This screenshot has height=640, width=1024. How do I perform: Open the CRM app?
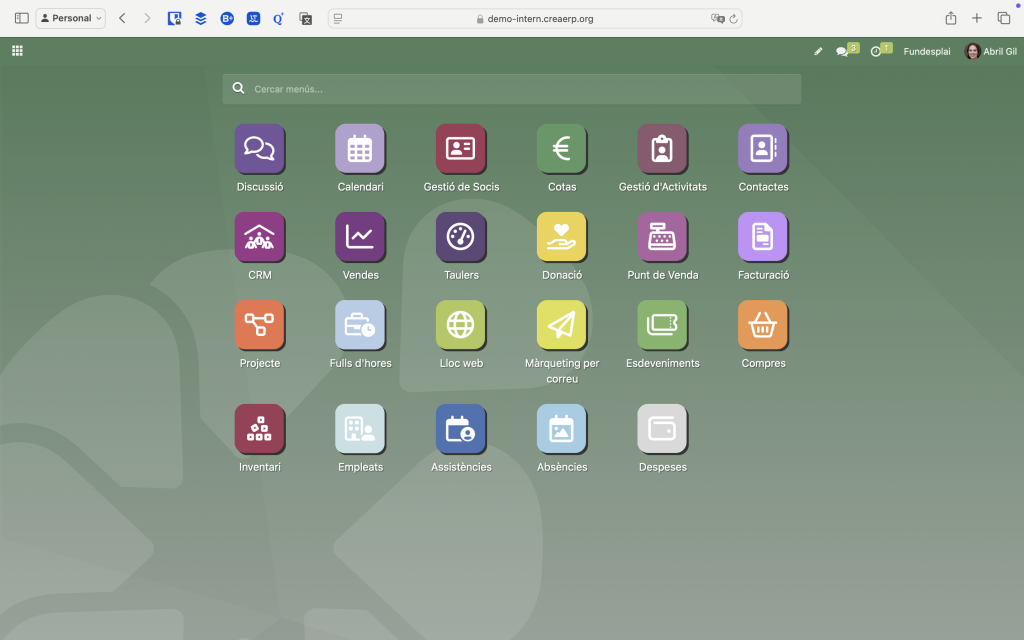(260, 237)
